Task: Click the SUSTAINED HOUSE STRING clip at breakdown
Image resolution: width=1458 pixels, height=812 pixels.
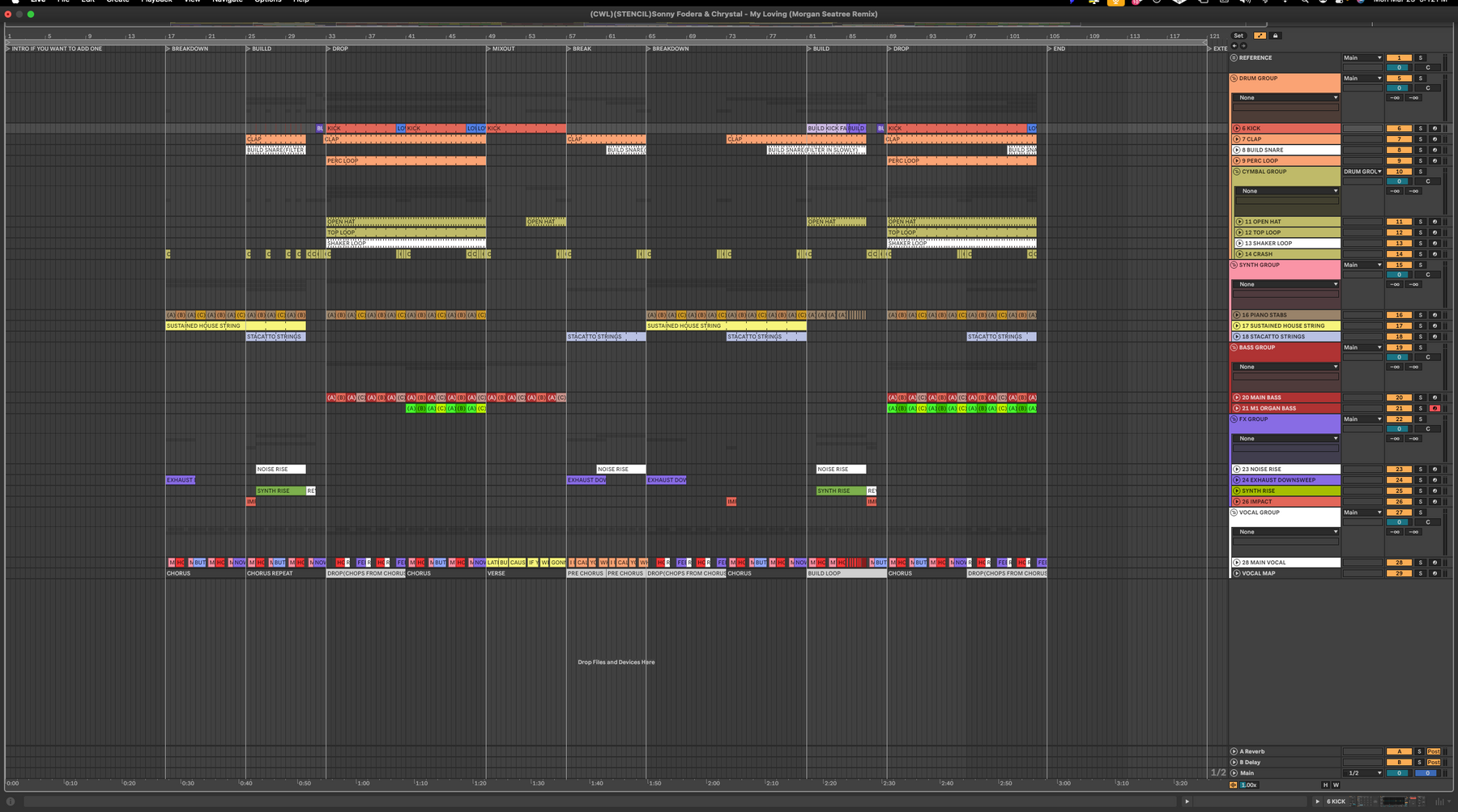Action: coord(236,325)
